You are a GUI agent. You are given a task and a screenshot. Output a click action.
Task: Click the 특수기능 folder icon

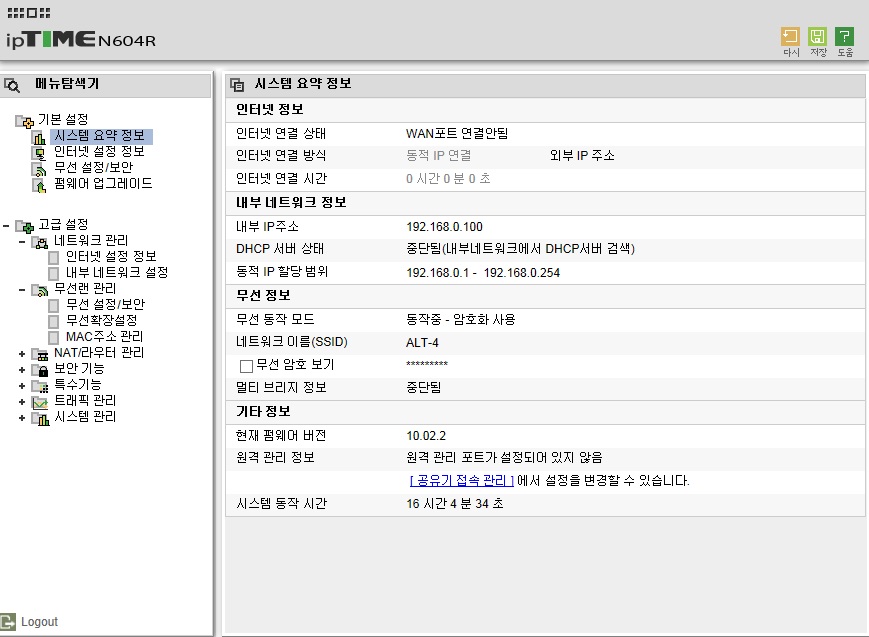click(40, 386)
